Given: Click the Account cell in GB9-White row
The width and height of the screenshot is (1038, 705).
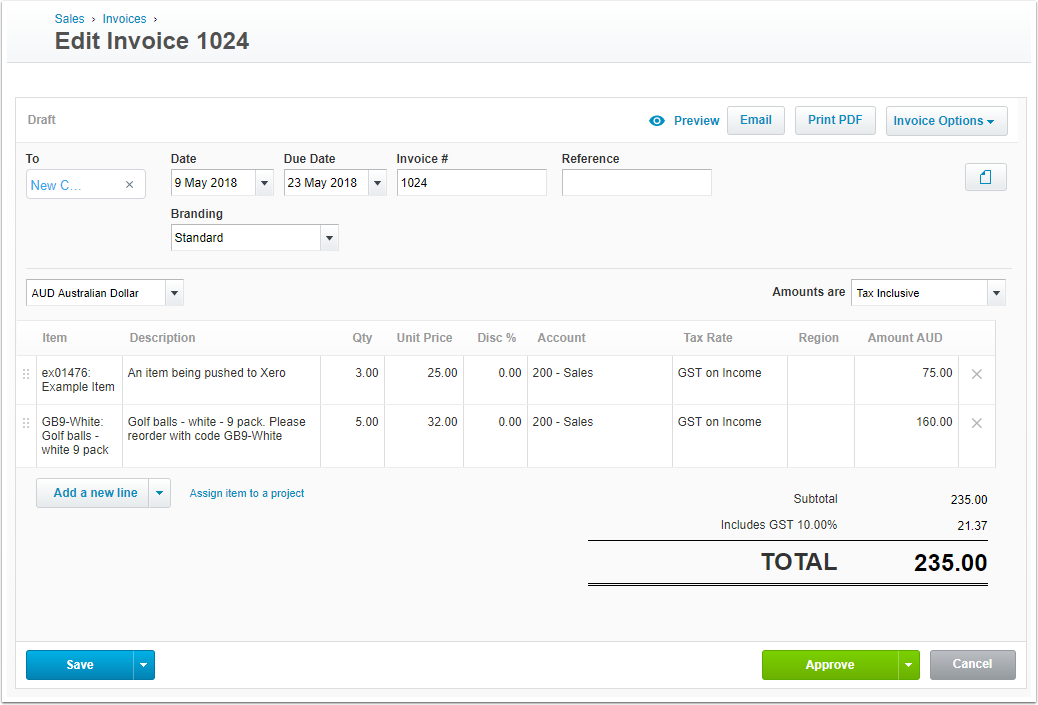Looking at the screenshot, I should click(600, 436).
